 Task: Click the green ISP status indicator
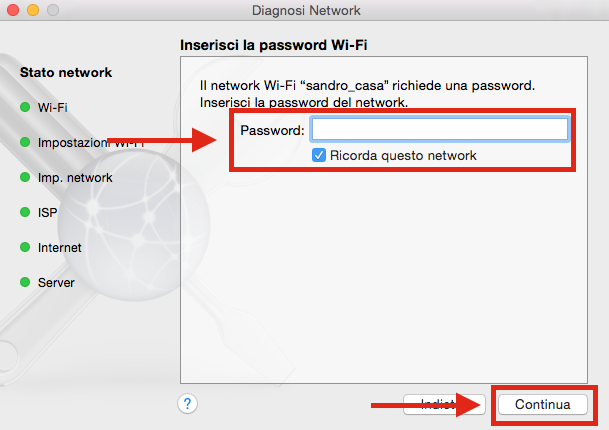point(25,212)
